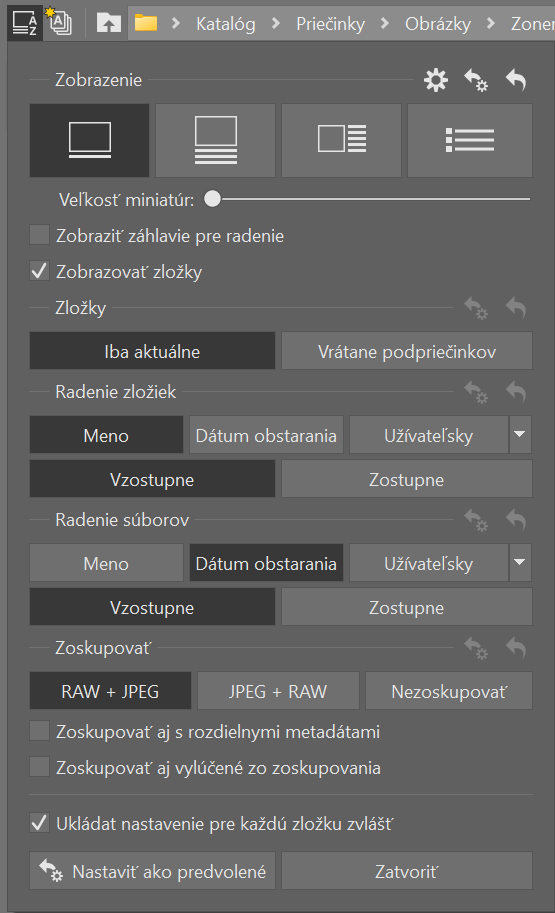This screenshot has width=555, height=913.
Task: Switch to tile view with details
Action: pyautogui.click(x=341, y=140)
